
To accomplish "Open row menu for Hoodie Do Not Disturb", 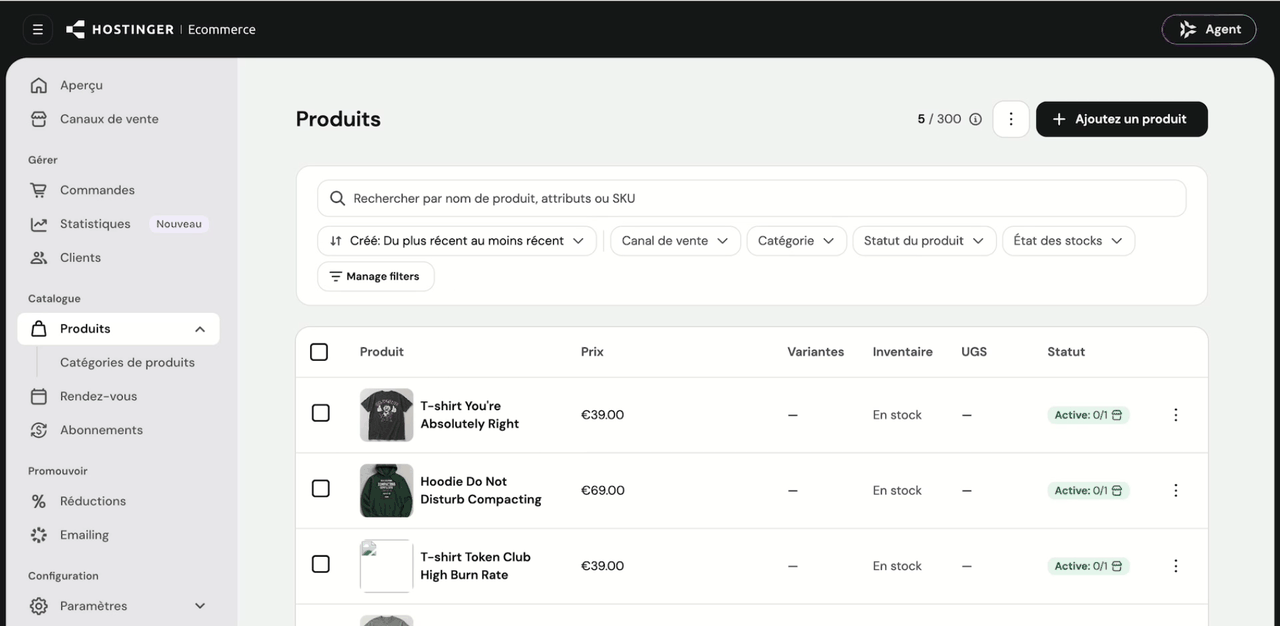I will pos(1176,490).
